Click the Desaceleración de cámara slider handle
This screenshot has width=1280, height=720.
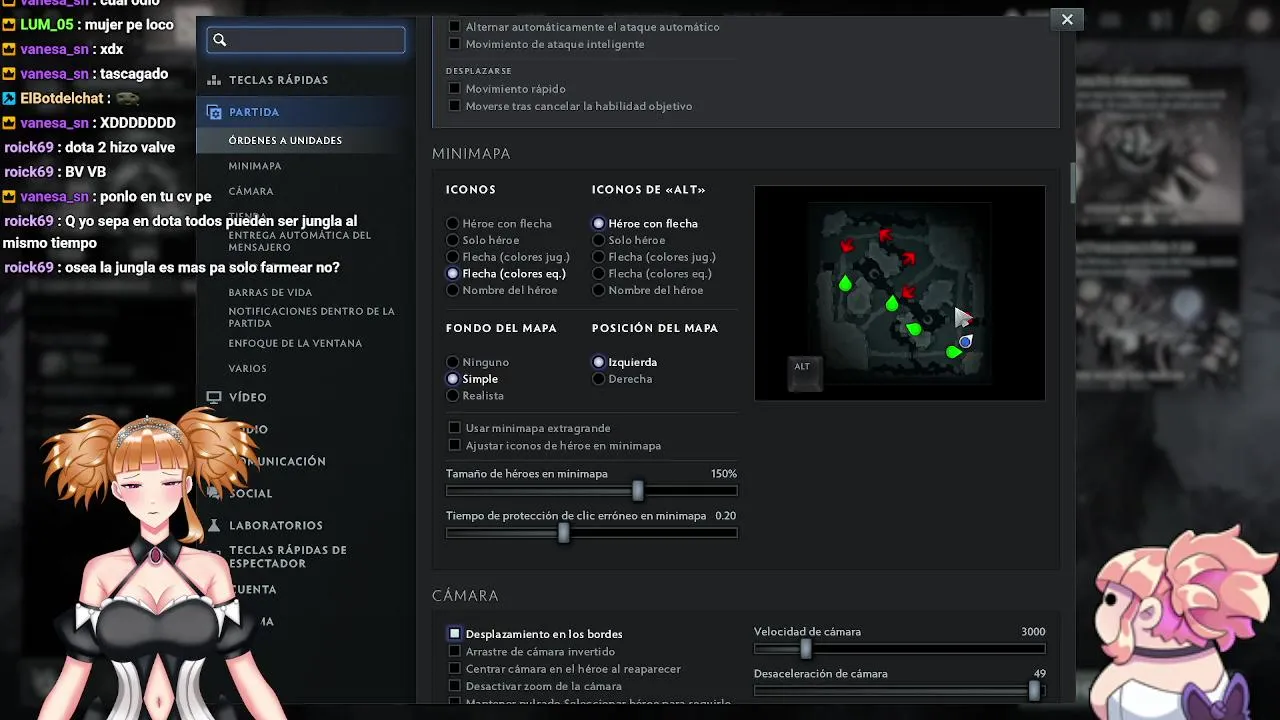tap(1034, 691)
